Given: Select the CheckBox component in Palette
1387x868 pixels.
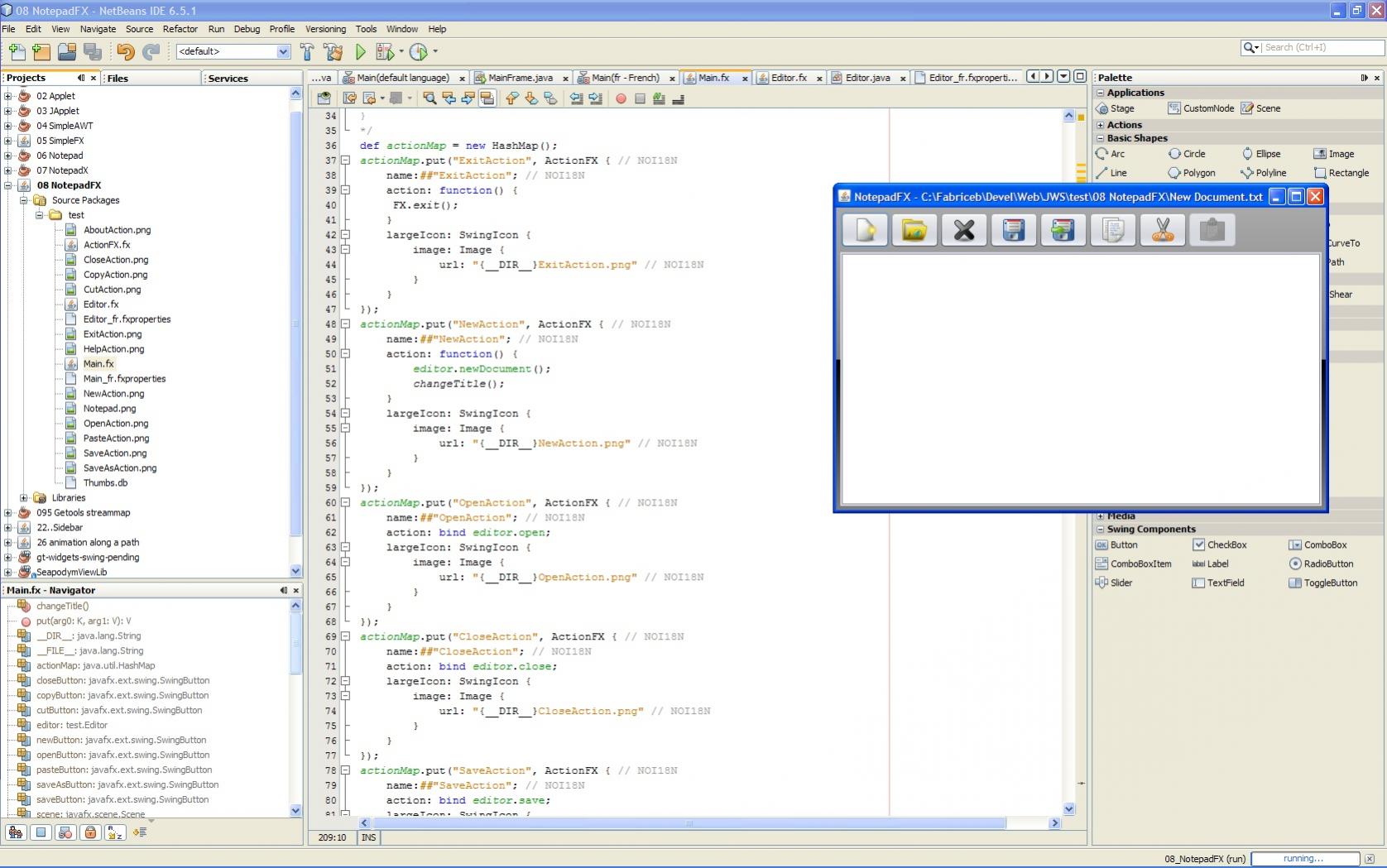Looking at the screenshot, I should (x=1220, y=544).
